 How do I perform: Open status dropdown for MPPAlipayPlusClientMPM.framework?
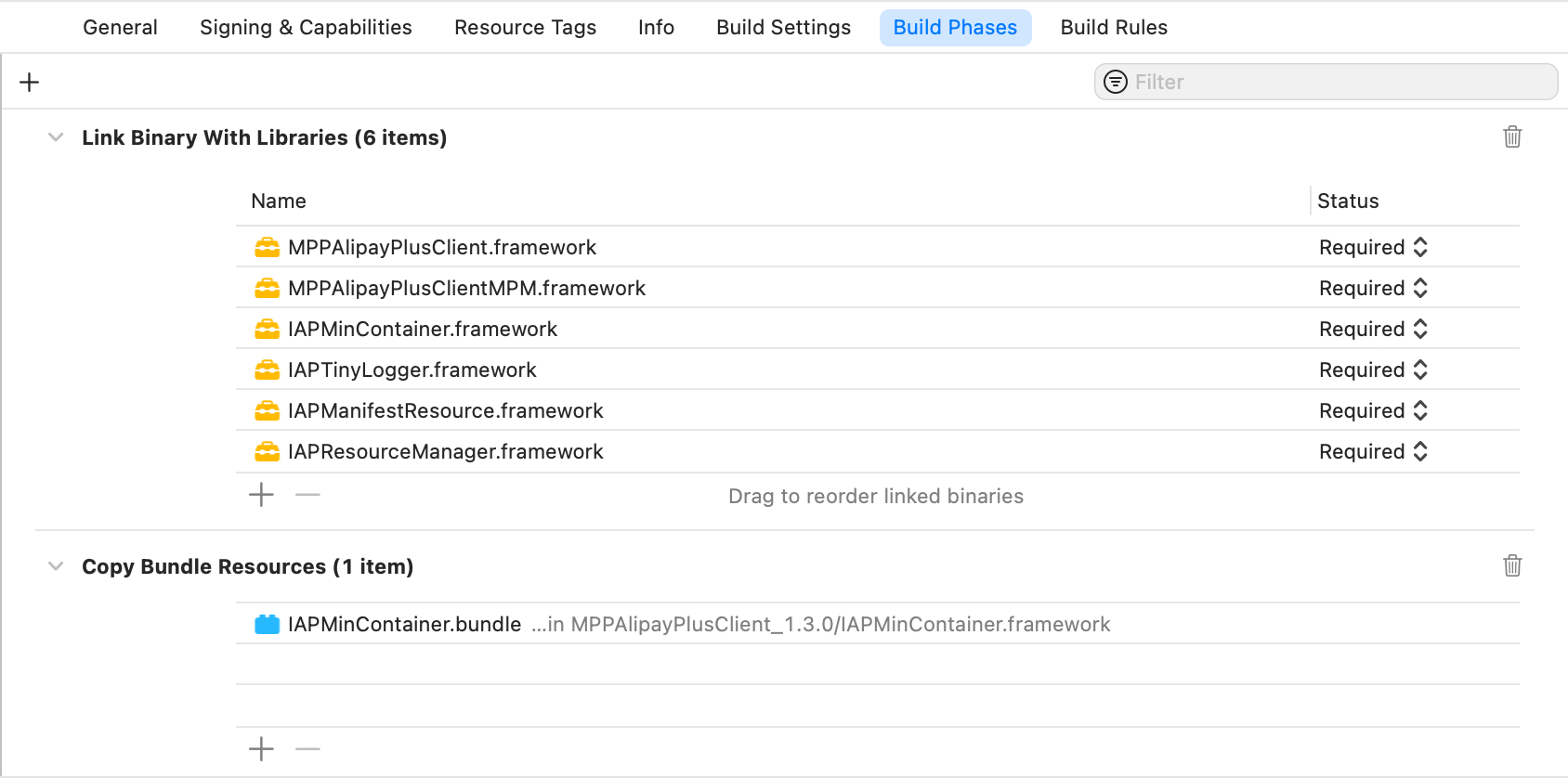(1373, 288)
